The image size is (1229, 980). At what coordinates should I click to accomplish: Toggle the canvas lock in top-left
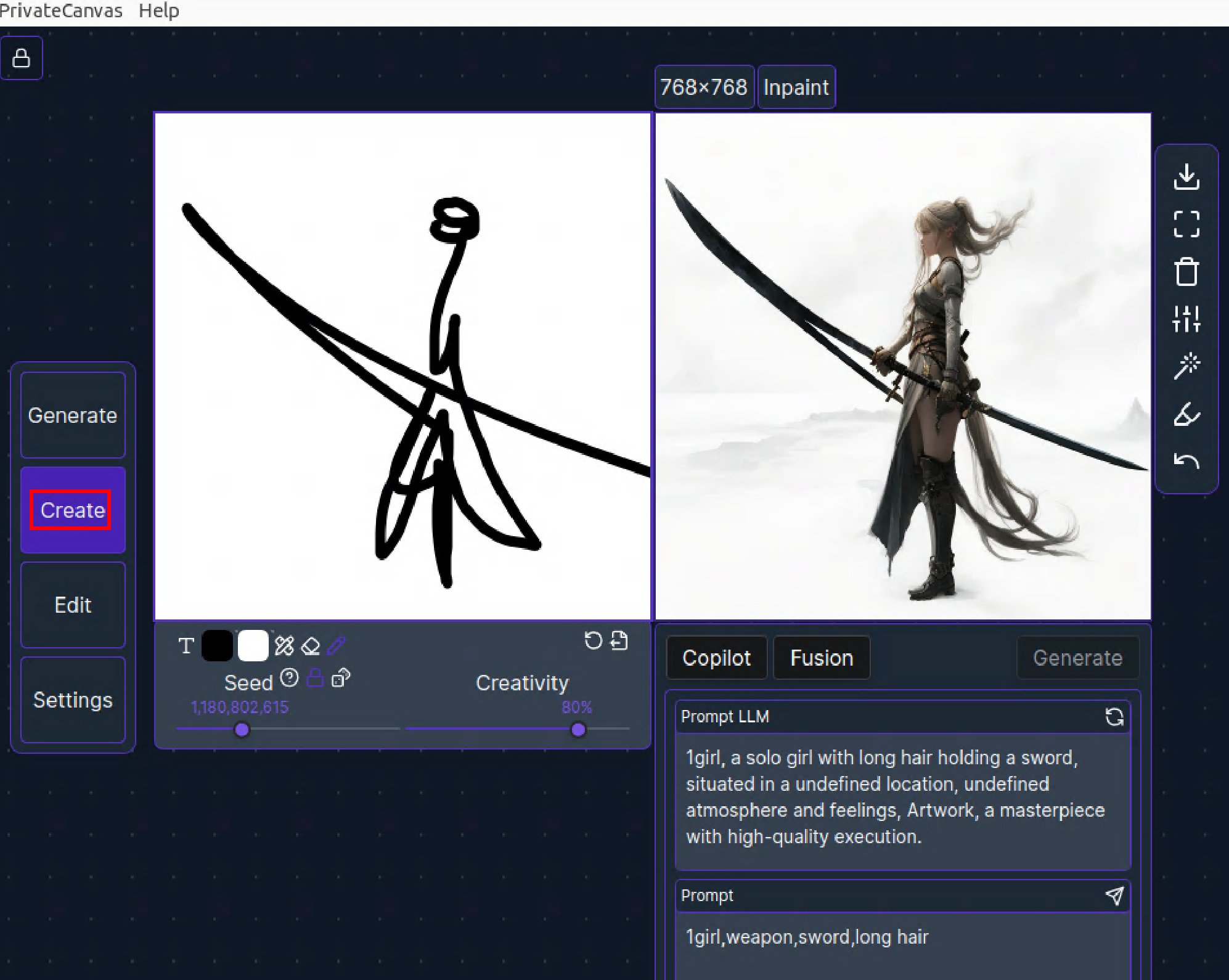tap(22, 58)
